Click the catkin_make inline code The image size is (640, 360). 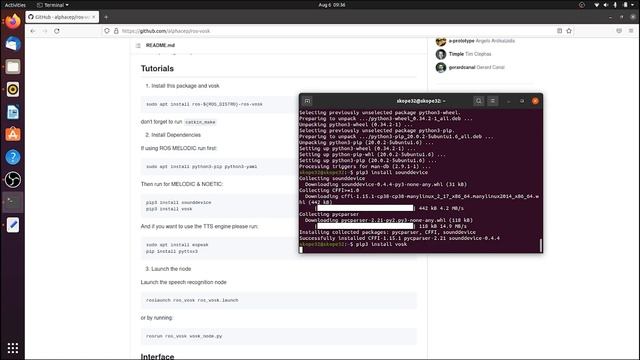point(200,122)
